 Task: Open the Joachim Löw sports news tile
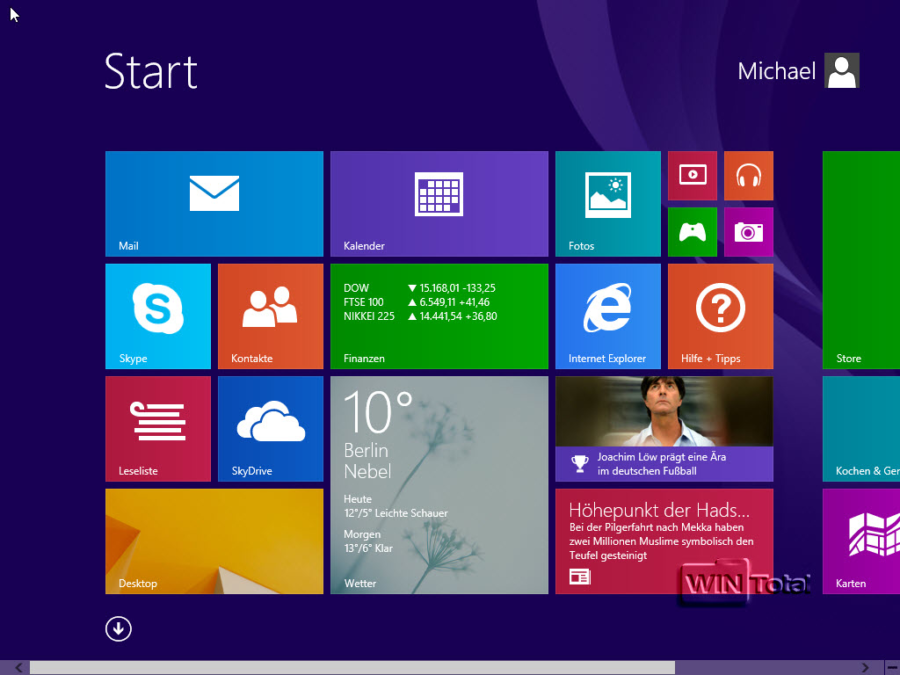tap(664, 429)
